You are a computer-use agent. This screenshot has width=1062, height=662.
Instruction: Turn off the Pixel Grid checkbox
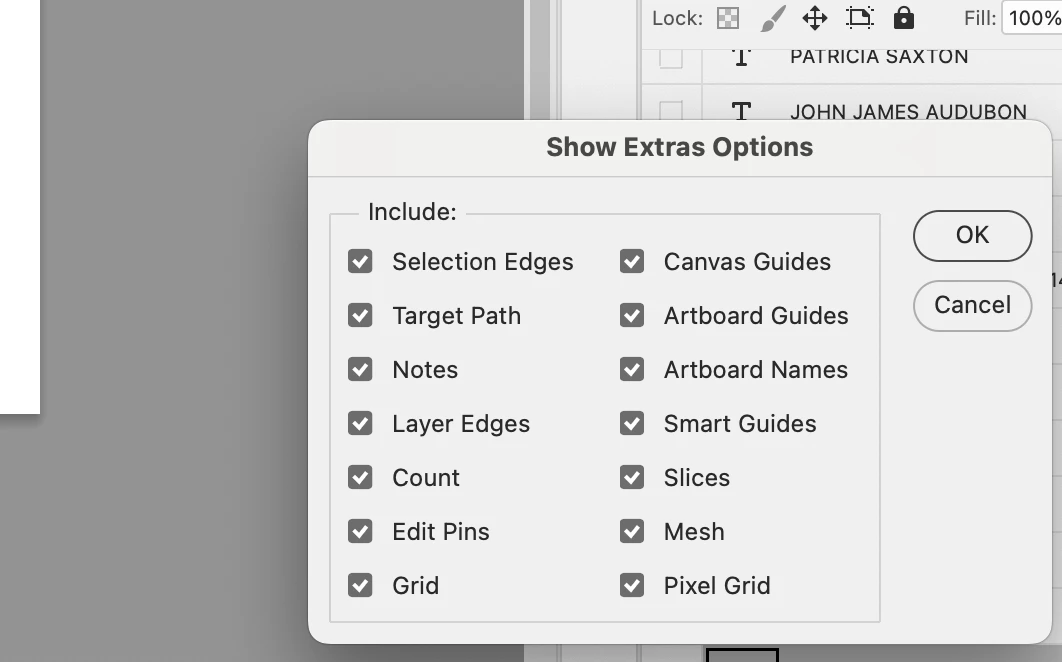(x=632, y=585)
